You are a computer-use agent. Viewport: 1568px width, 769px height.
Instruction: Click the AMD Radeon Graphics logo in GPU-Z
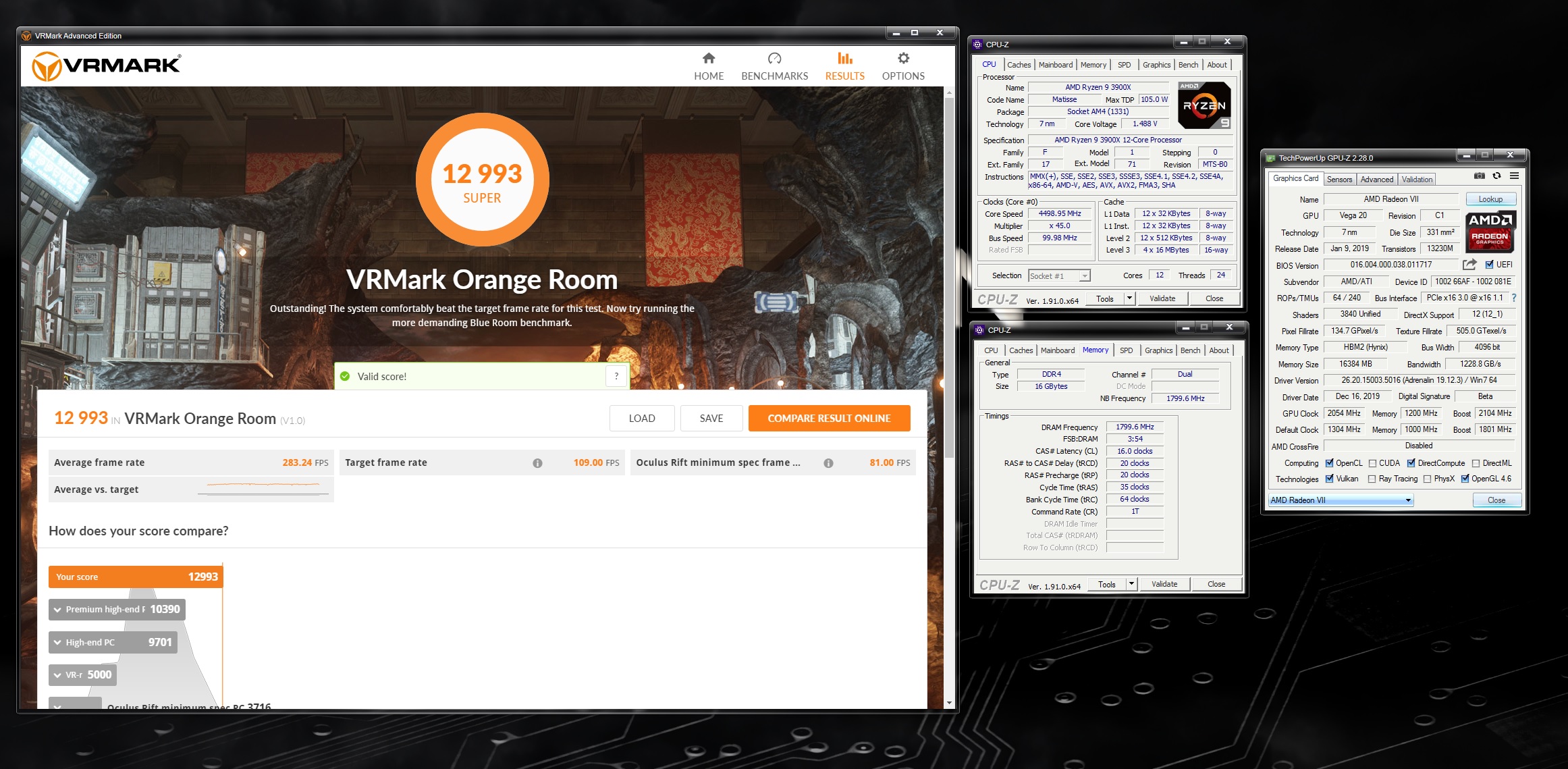(1490, 231)
